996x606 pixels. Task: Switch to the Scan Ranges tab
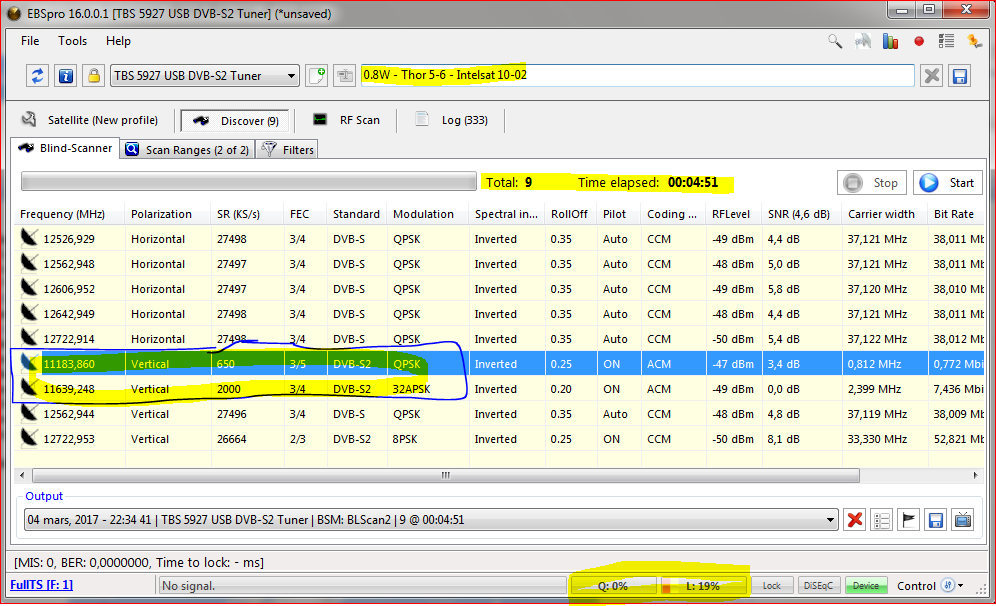(x=186, y=149)
